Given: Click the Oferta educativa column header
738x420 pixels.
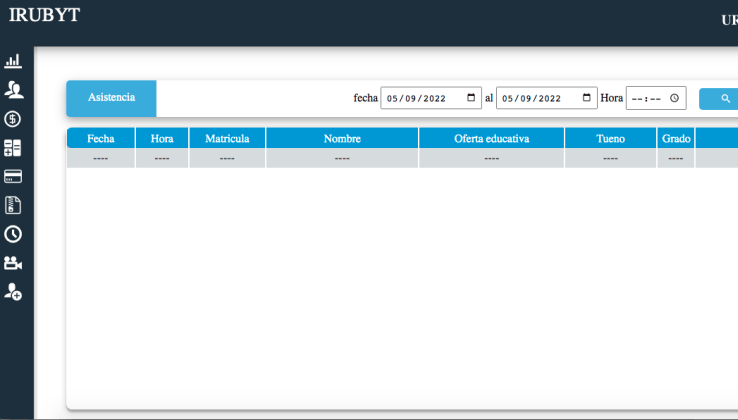Looking at the screenshot, I should pyautogui.click(x=491, y=138).
